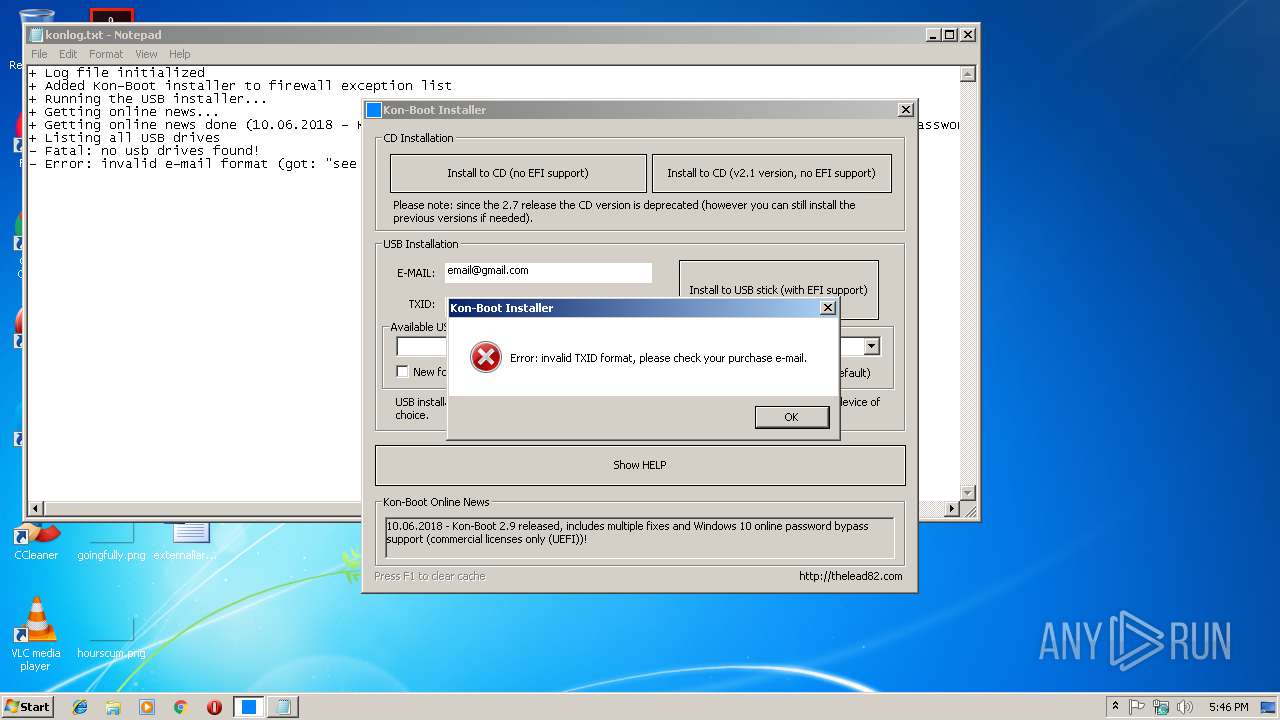Maximize the Notepad window

pos(949,34)
